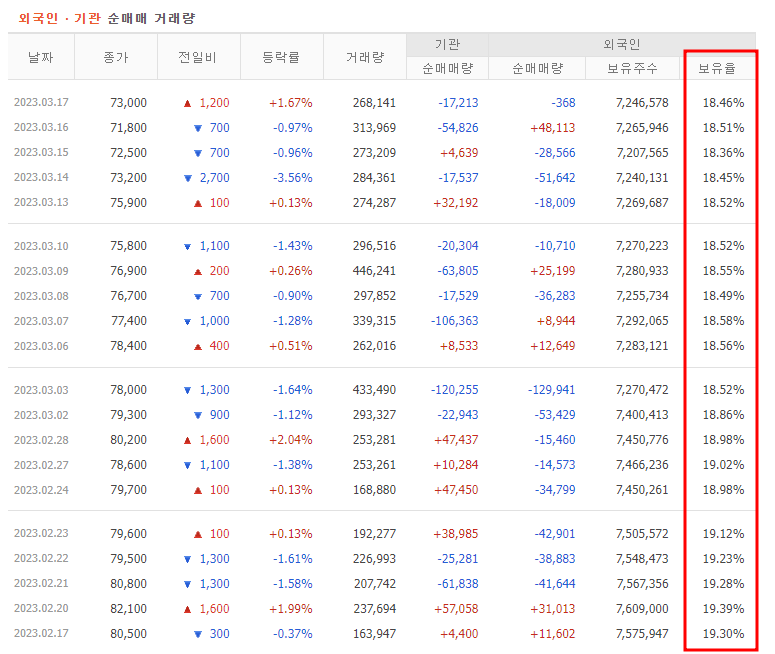Click the 거래량 column header
This screenshot has width=775, height=654.
click(x=365, y=57)
